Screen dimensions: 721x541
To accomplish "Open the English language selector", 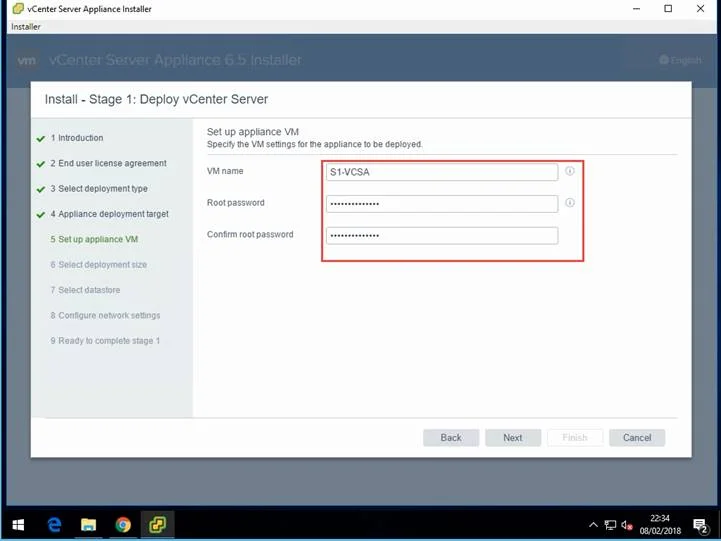I will click(680, 60).
